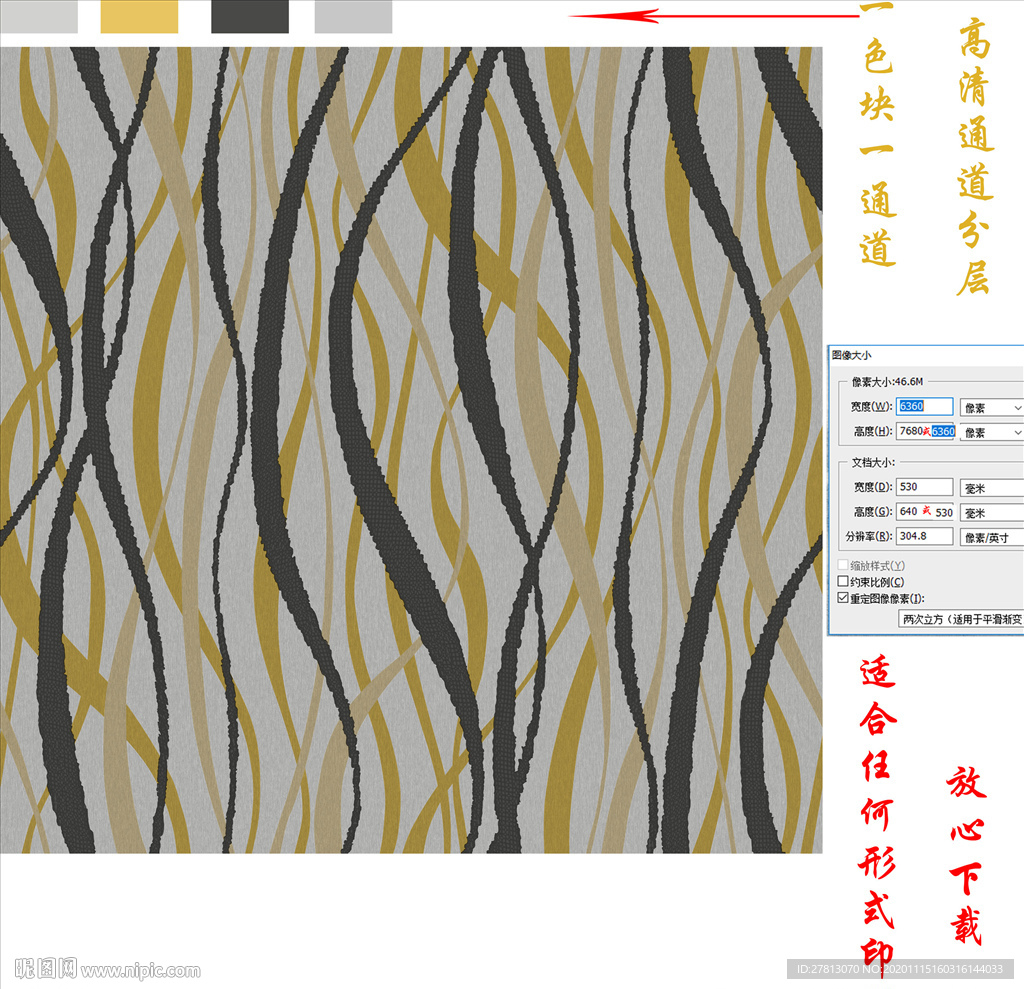The height and width of the screenshot is (989, 1024).
Task: Enable the 约束比例(C) checkbox
Action: 843,581
